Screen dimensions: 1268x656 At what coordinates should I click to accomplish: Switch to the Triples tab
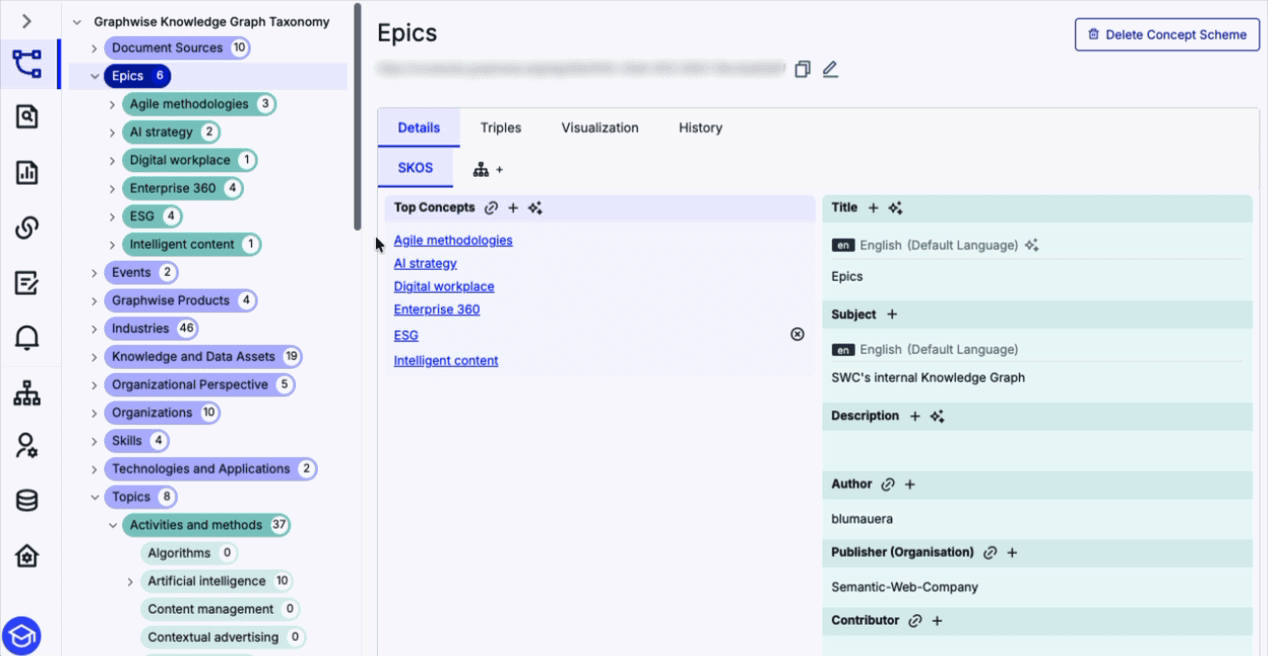click(x=501, y=128)
